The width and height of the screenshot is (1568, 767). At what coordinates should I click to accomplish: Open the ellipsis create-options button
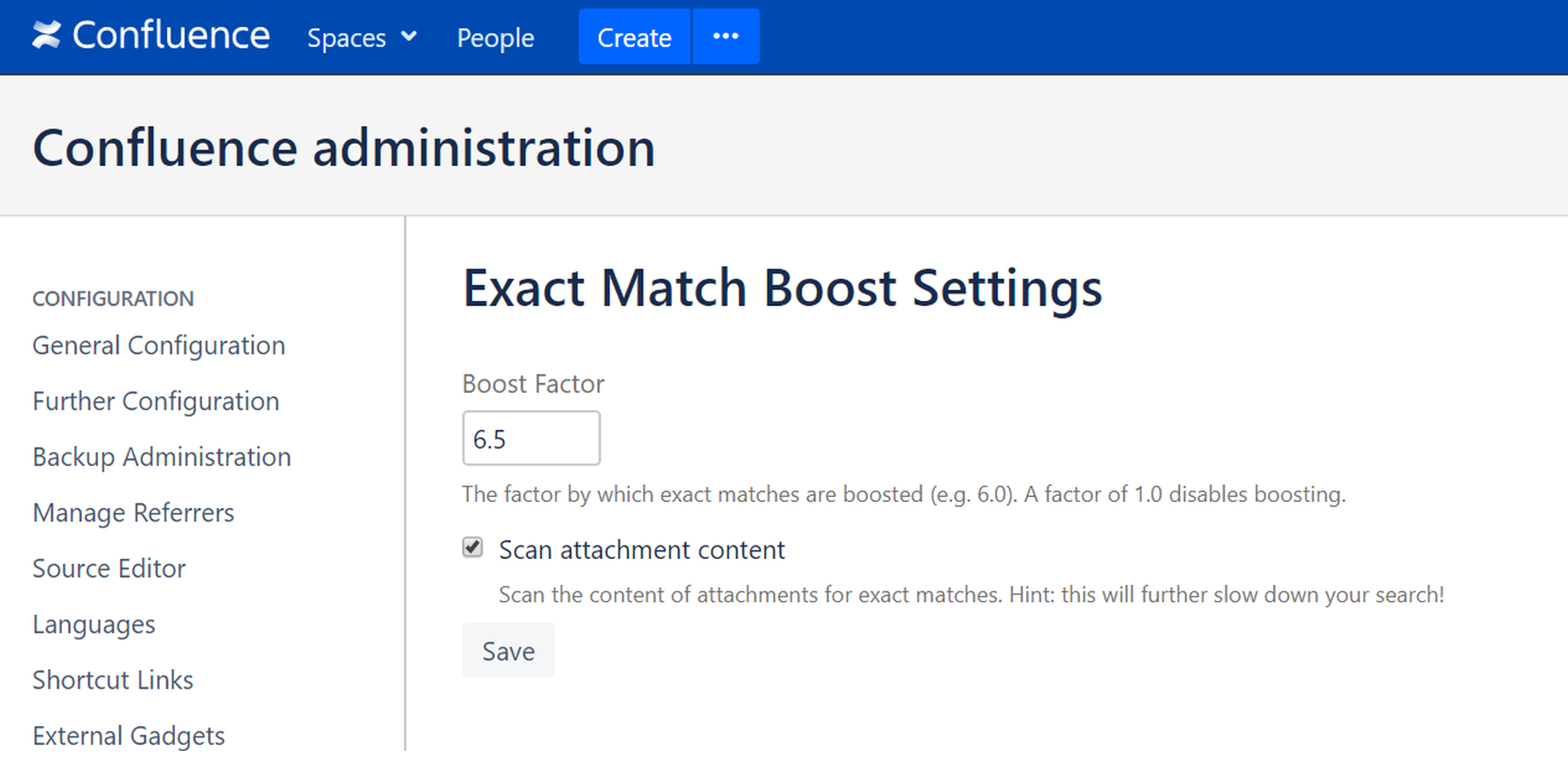point(726,37)
